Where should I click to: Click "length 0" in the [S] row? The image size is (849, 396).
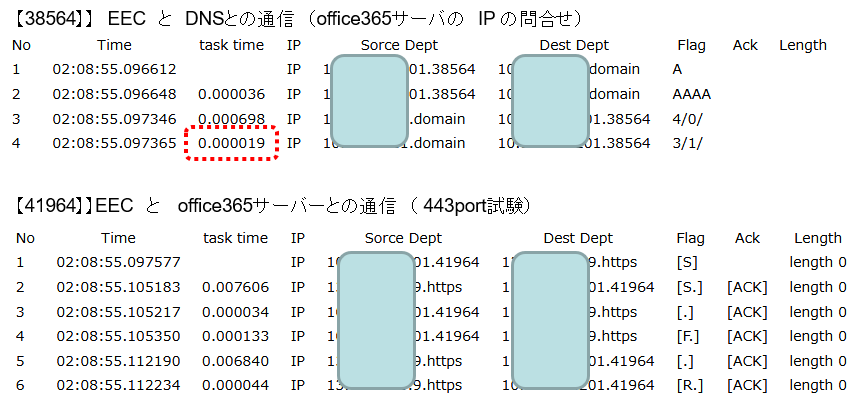tap(818, 263)
